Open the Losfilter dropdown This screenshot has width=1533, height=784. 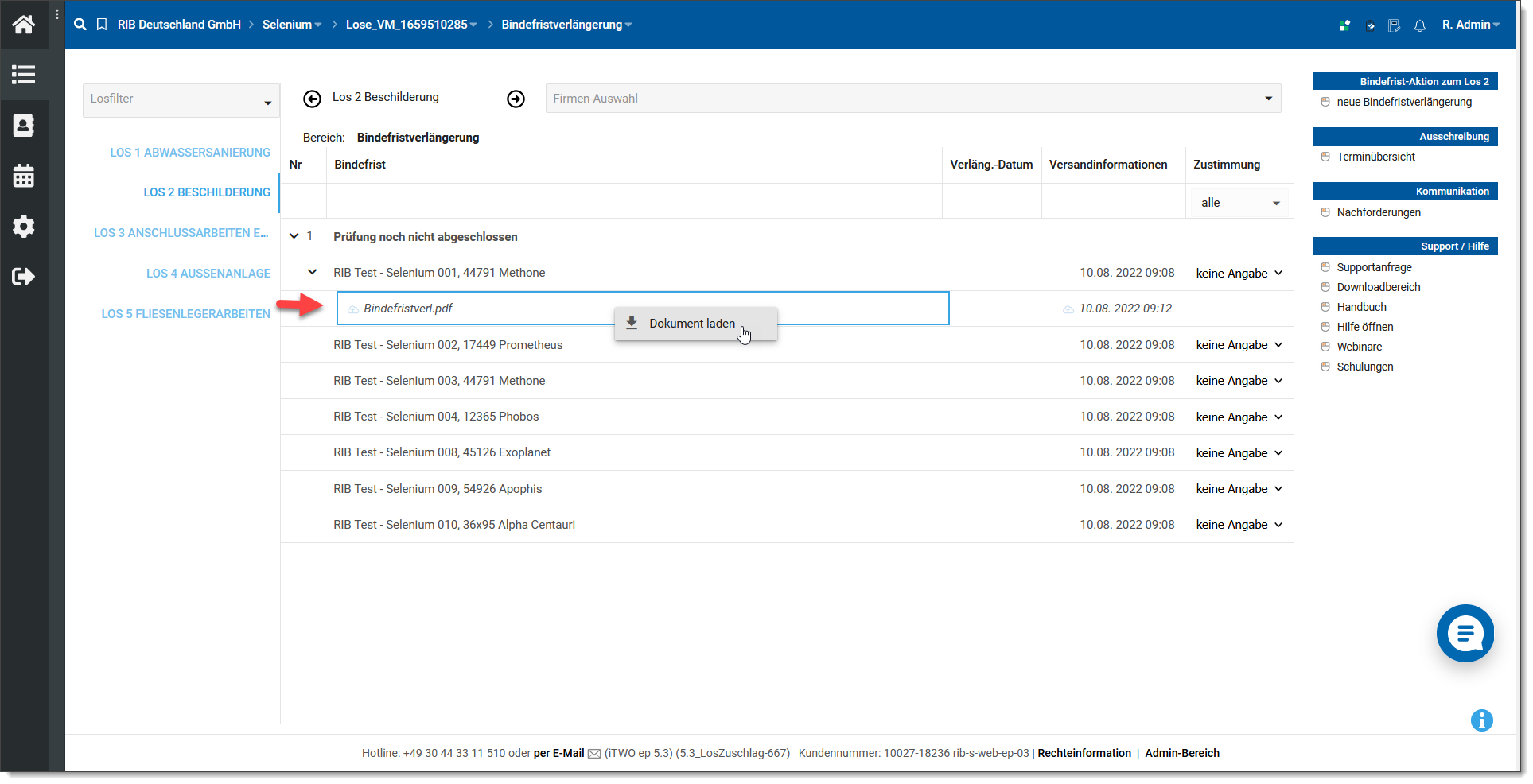coord(181,100)
